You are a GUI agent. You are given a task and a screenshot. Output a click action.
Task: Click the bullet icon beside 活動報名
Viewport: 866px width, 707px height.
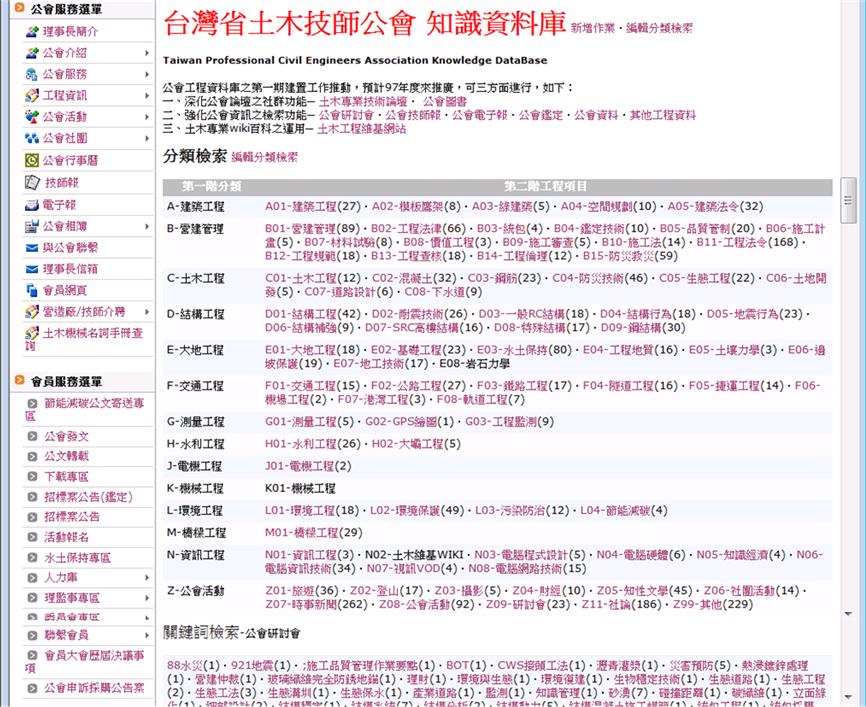point(32,537)
